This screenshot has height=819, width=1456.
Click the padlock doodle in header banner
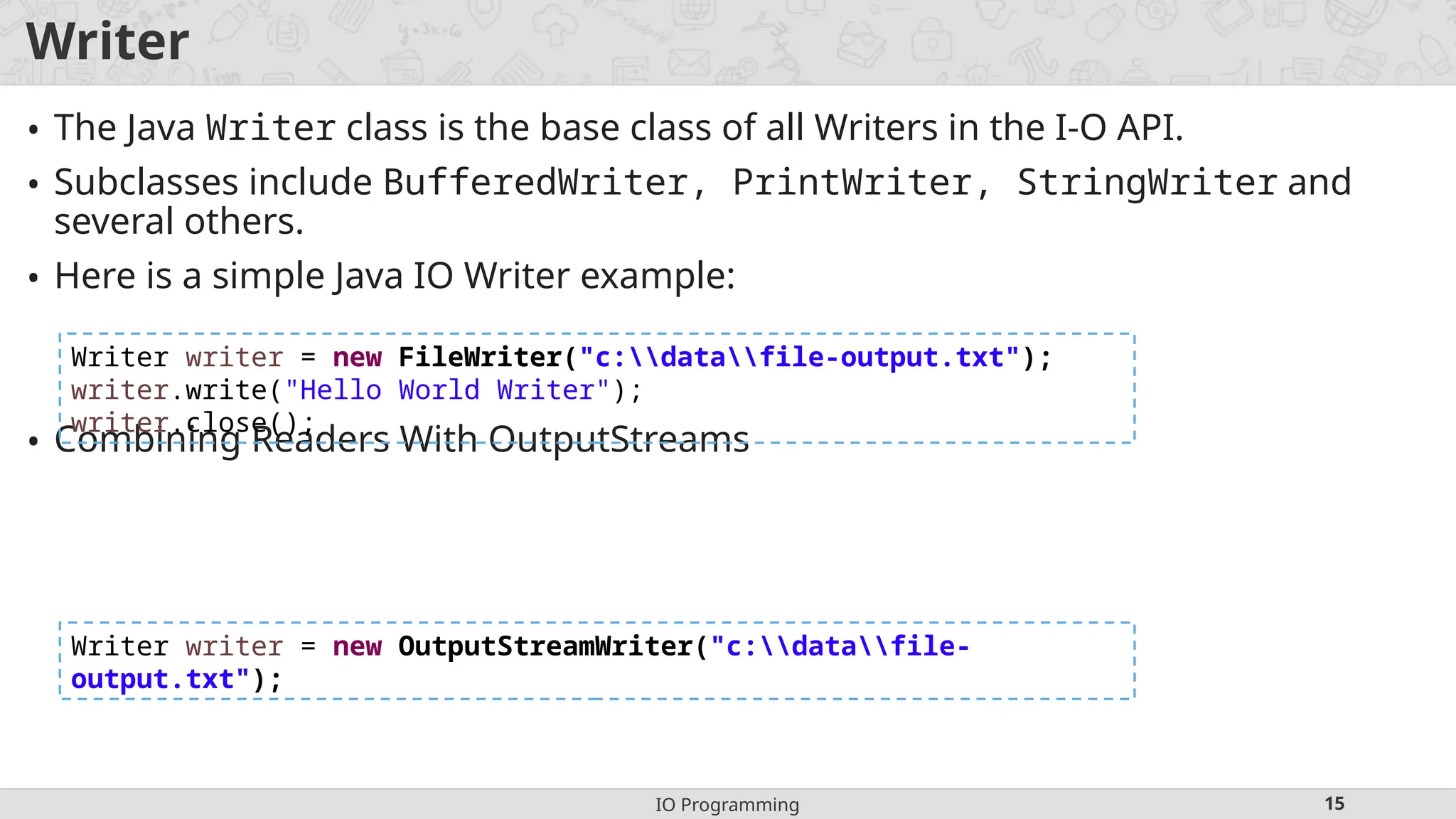click(932, 41)
